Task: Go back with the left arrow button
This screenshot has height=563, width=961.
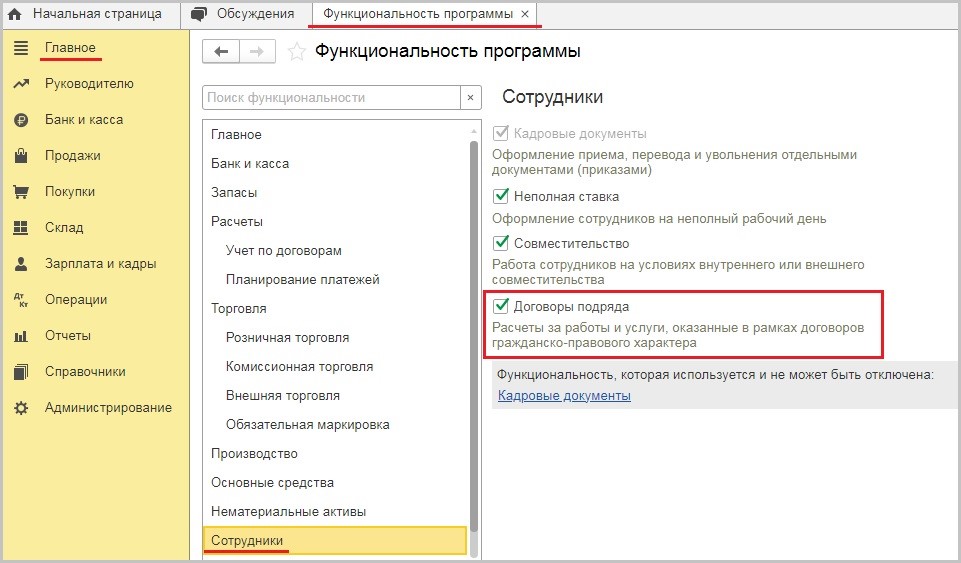Action: [221, 51]
